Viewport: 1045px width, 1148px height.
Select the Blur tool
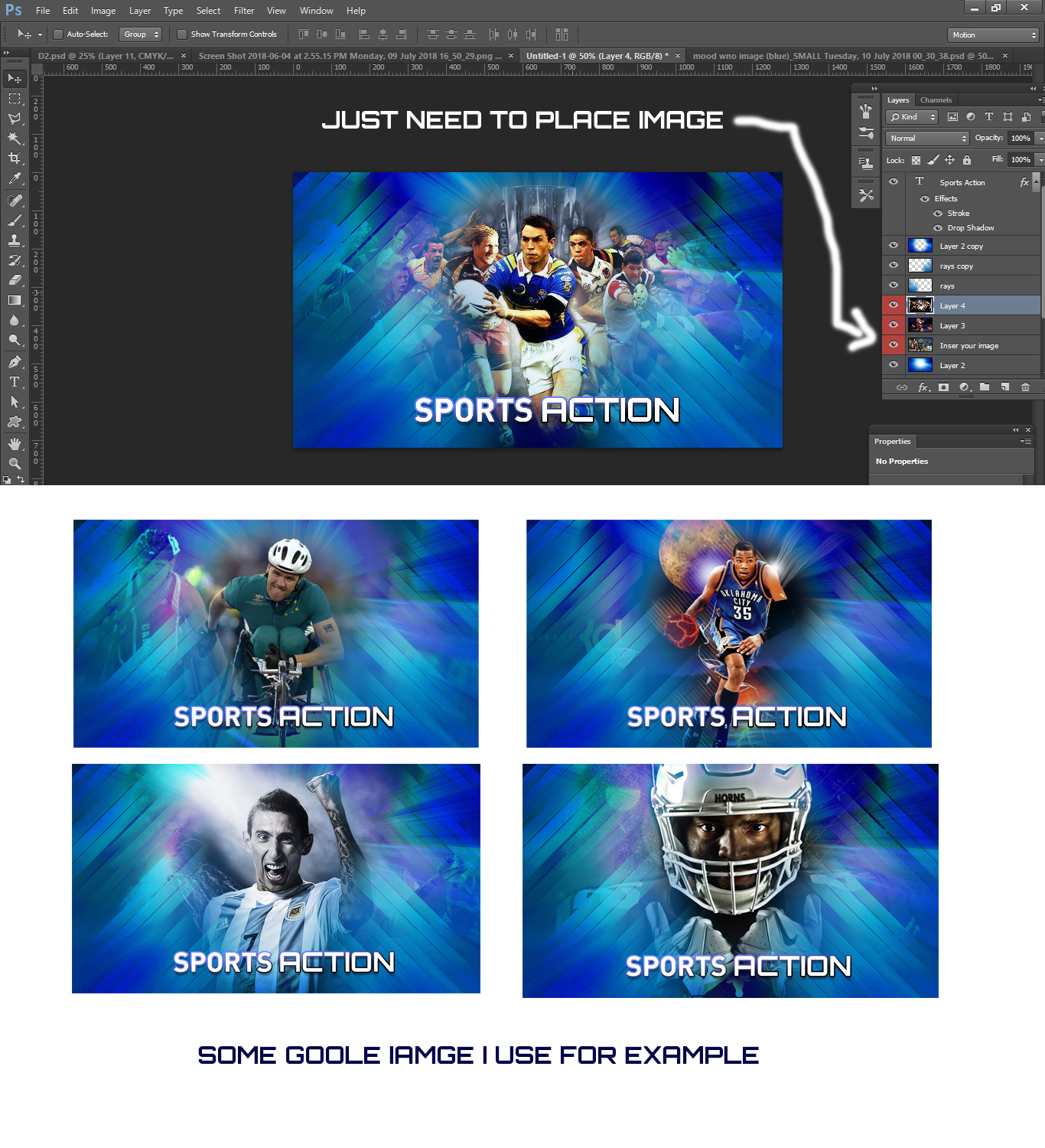coord(15,320)
